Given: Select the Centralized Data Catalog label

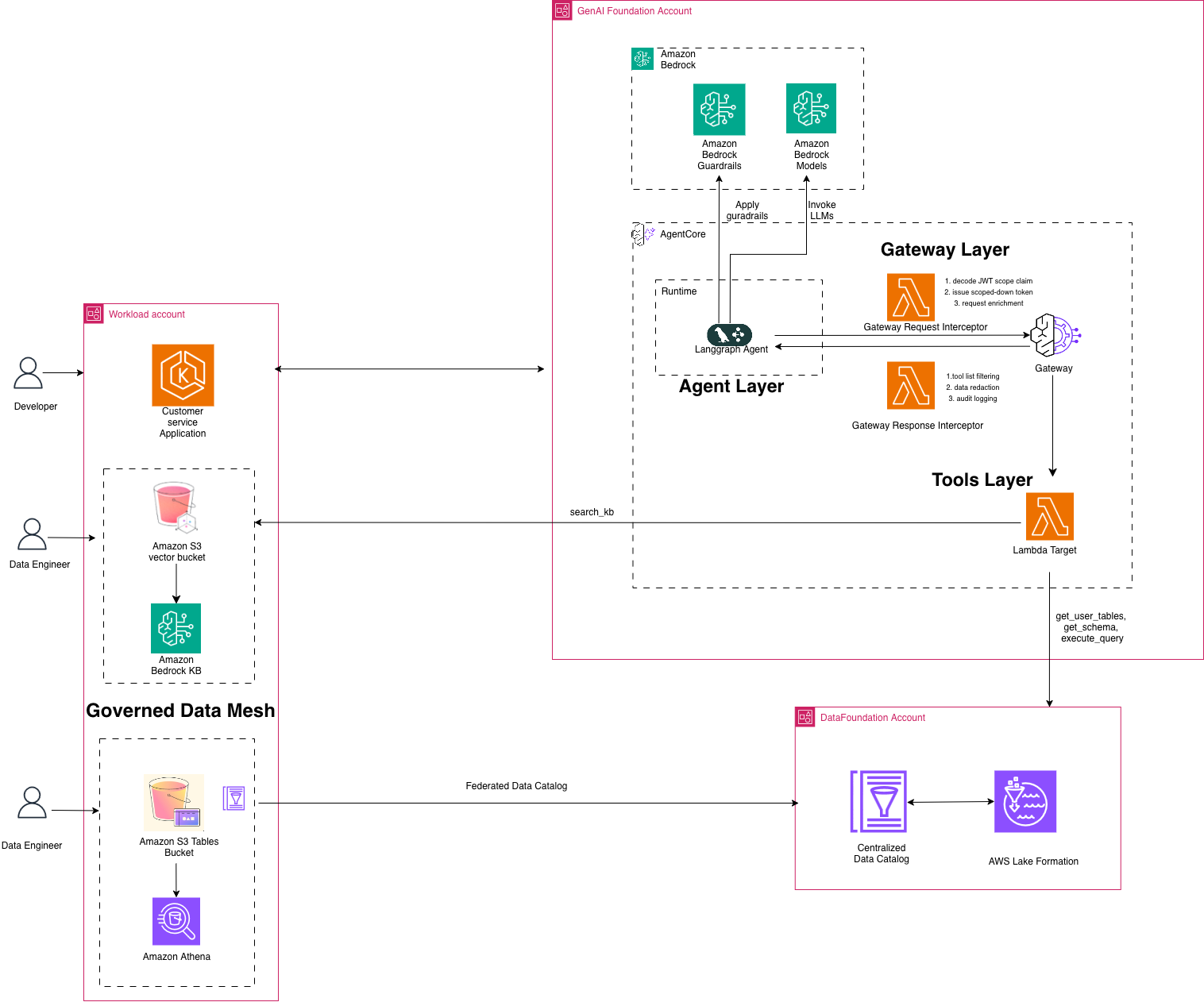Looking at the screenshot, I should (x=882, y=854).
